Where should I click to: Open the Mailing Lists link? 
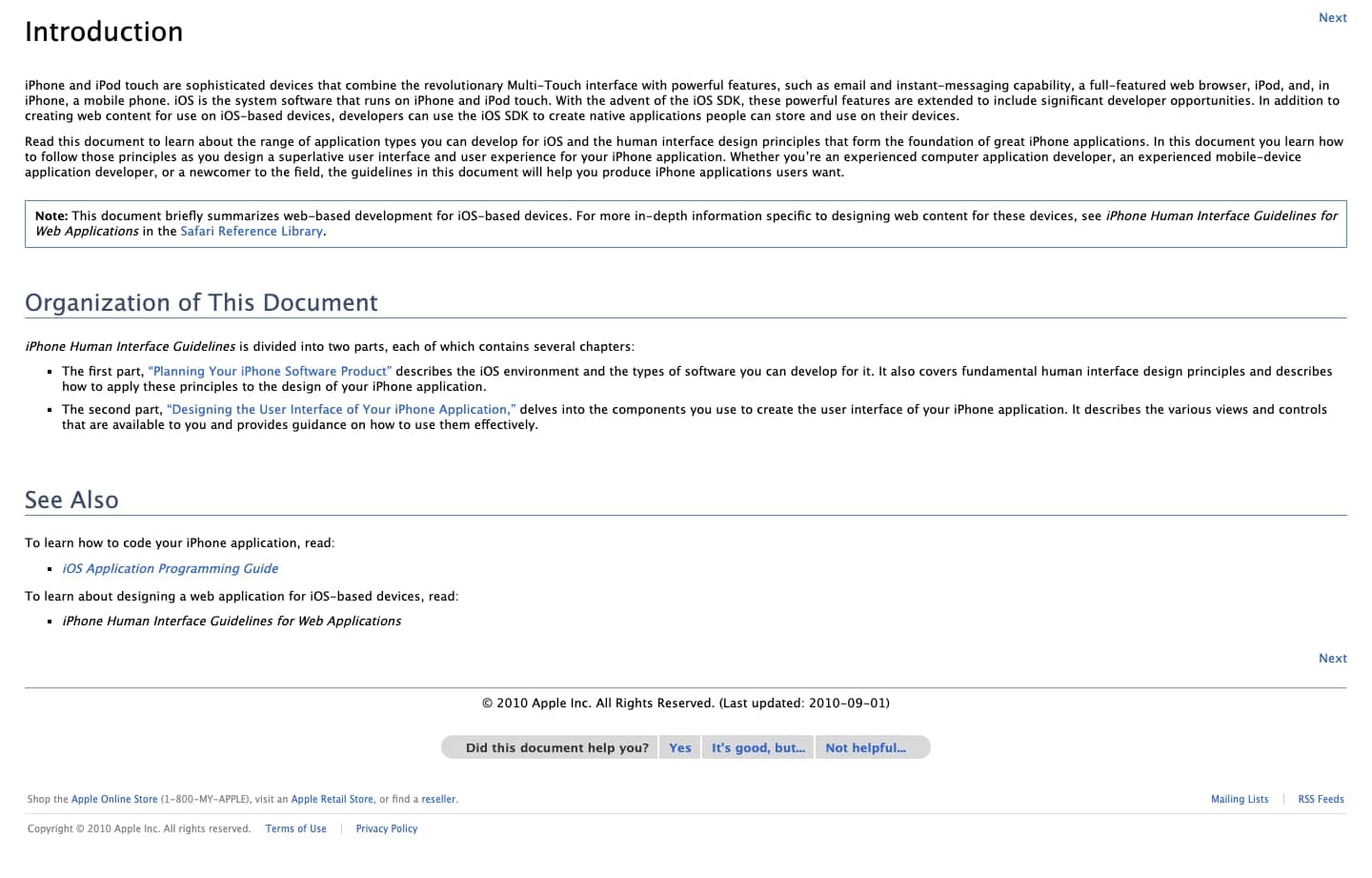pyautogui.click(x=1240, y=800)
